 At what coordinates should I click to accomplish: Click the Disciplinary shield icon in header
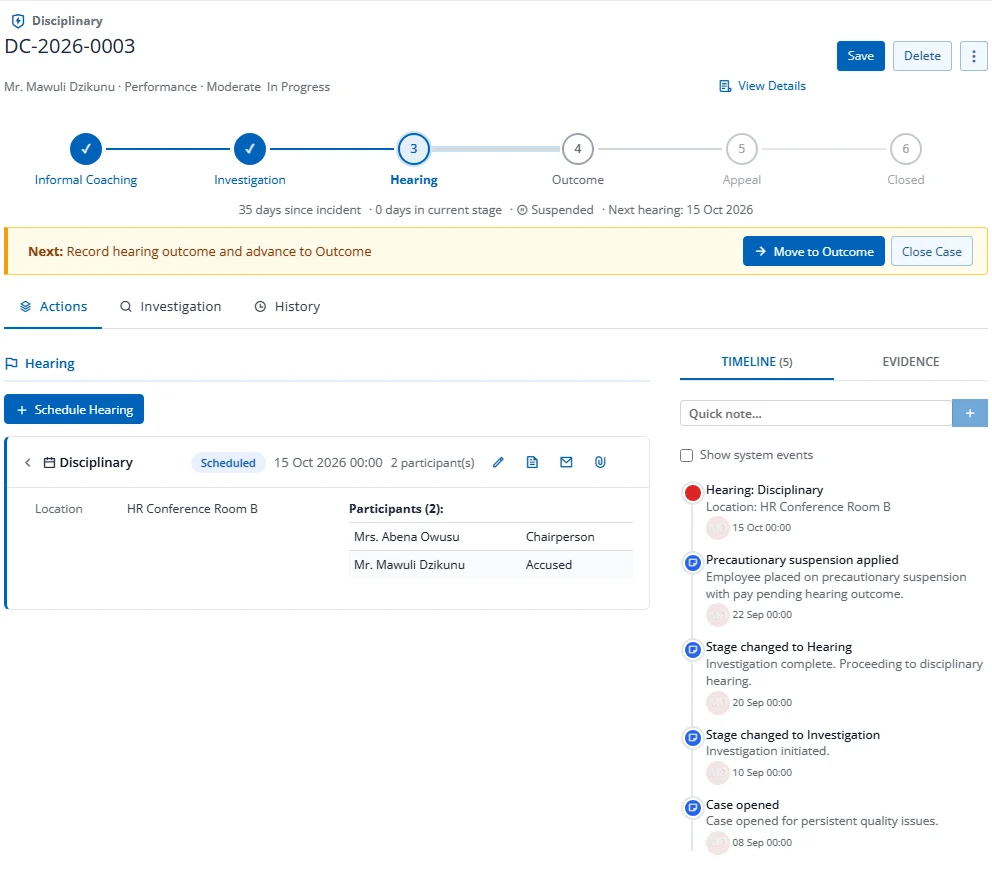(x=18, y=21)
